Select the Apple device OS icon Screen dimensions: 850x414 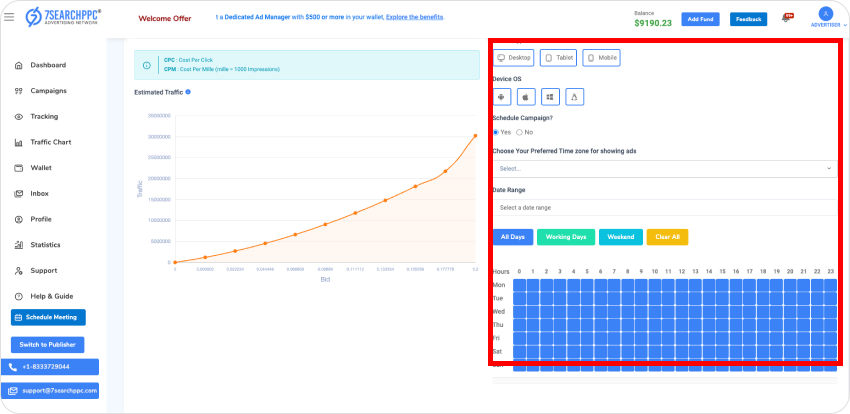(526, 97)
